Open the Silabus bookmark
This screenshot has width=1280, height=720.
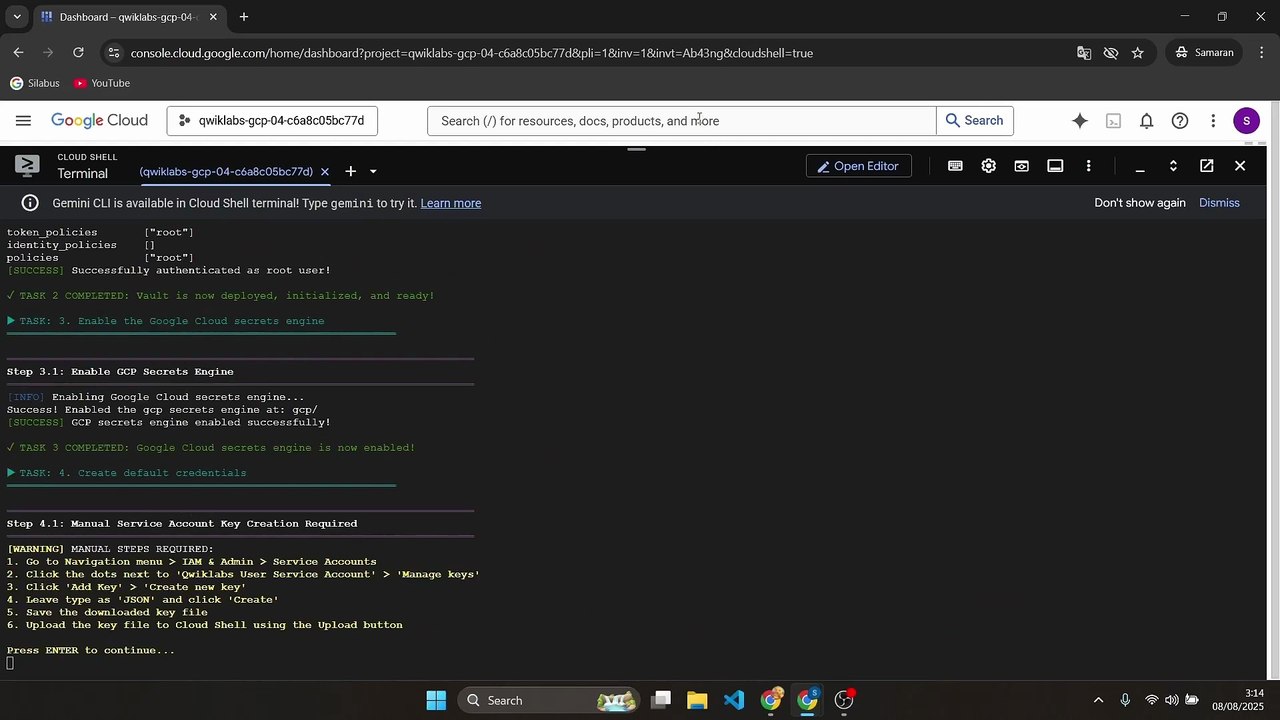35,83
